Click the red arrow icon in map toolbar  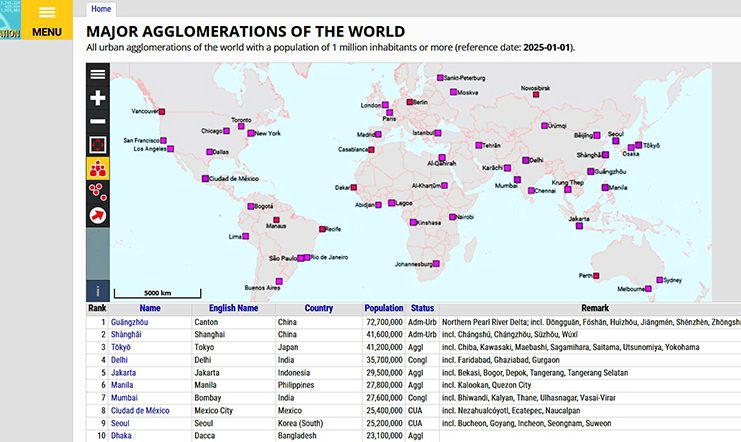coord(98,215)
